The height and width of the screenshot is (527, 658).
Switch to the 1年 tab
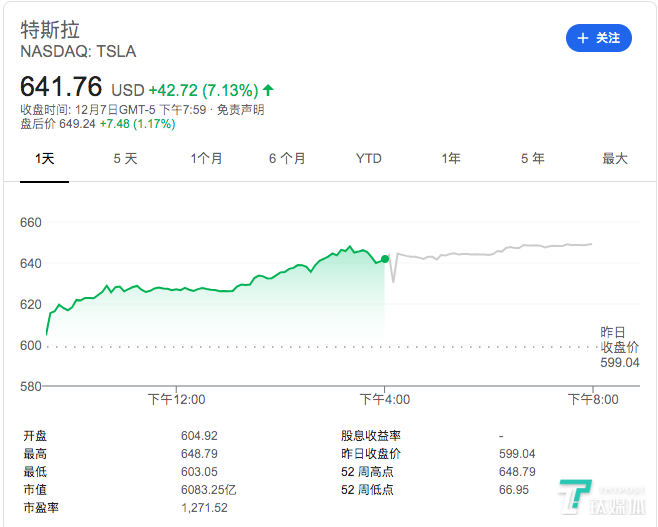[451, 158]
